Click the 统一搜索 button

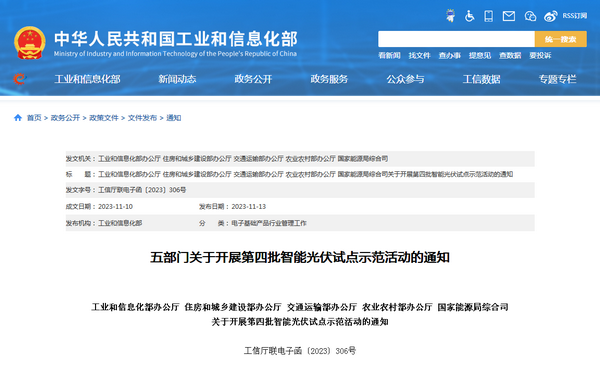tap(561, 39)
